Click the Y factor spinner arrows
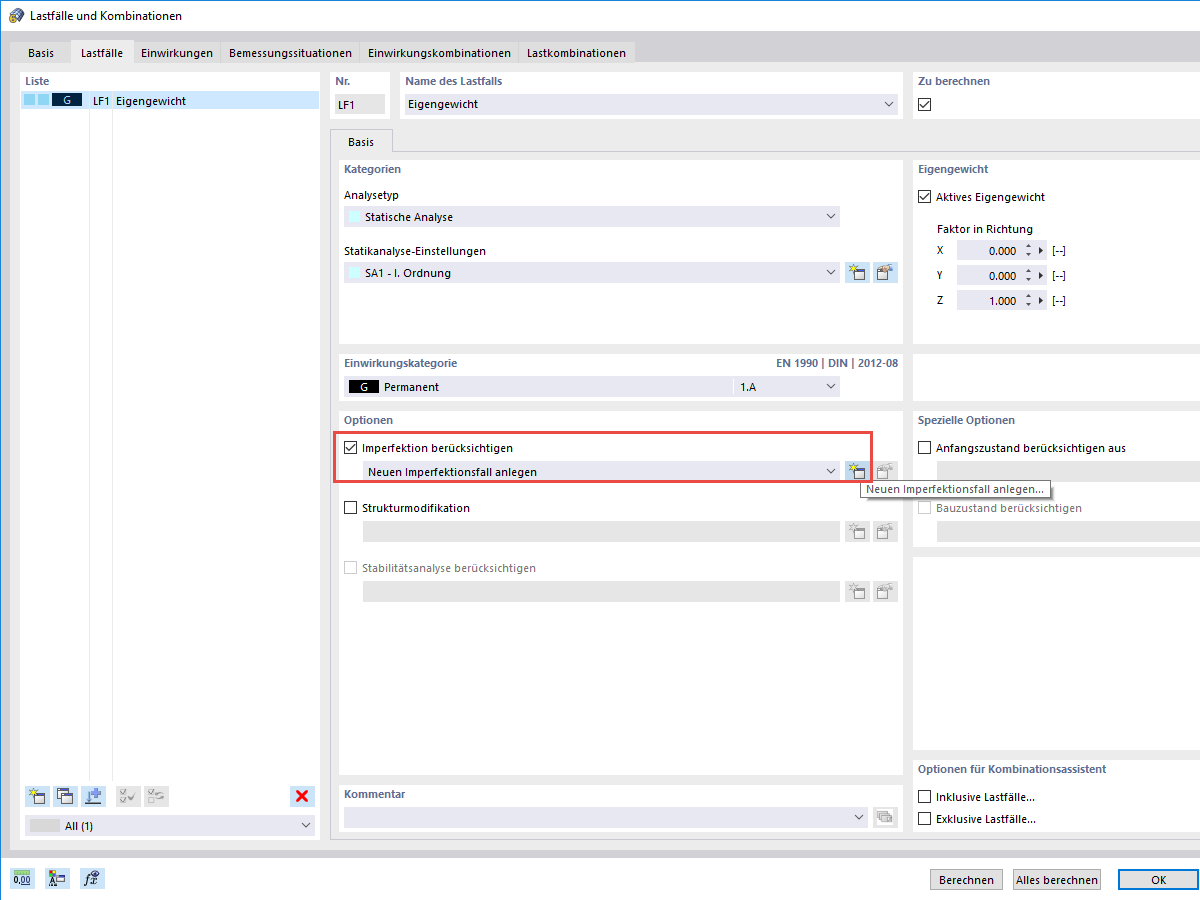The image size is (1200, 900). click(x=1027, y=276)
